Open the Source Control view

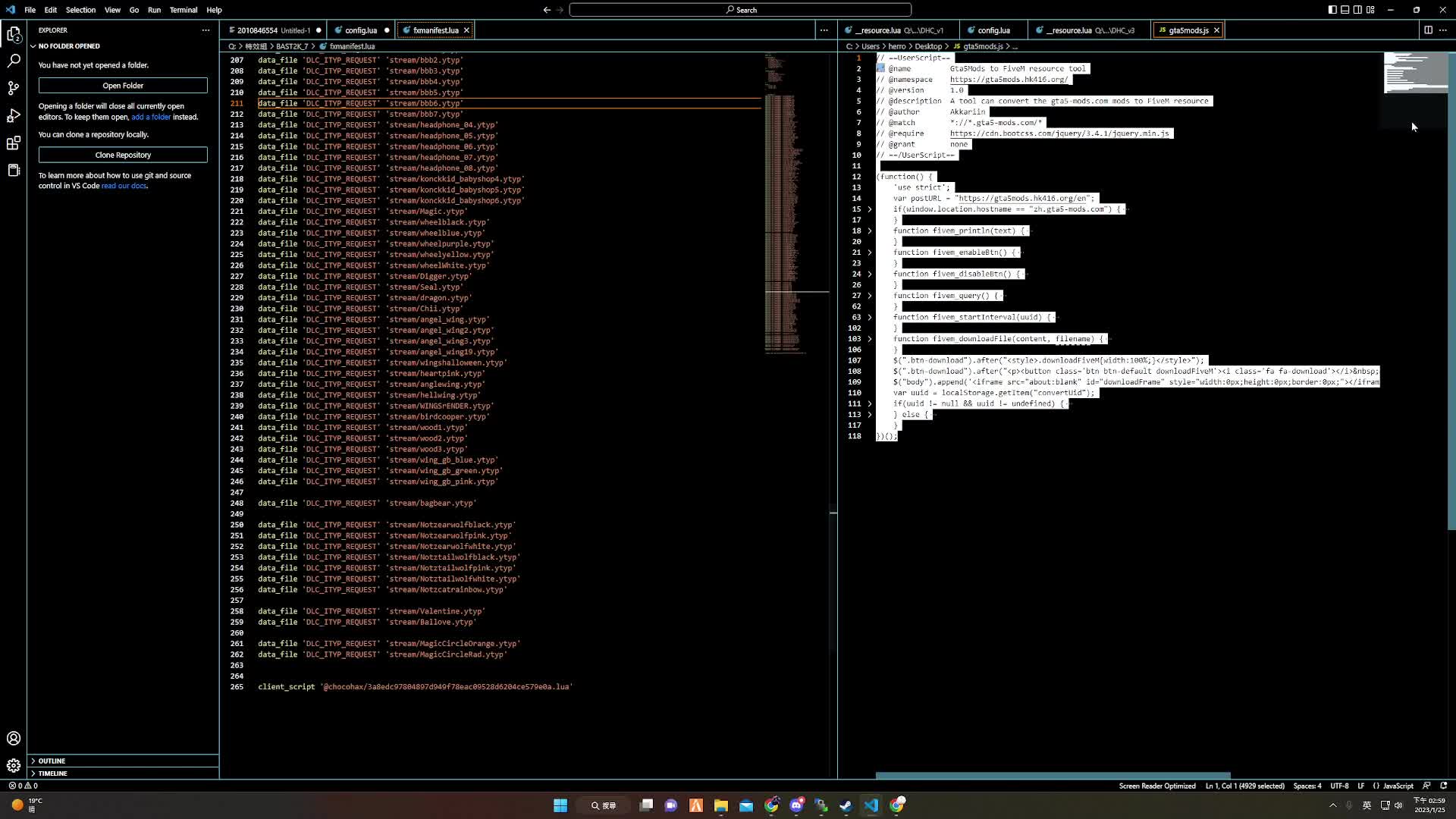[14, 88]
